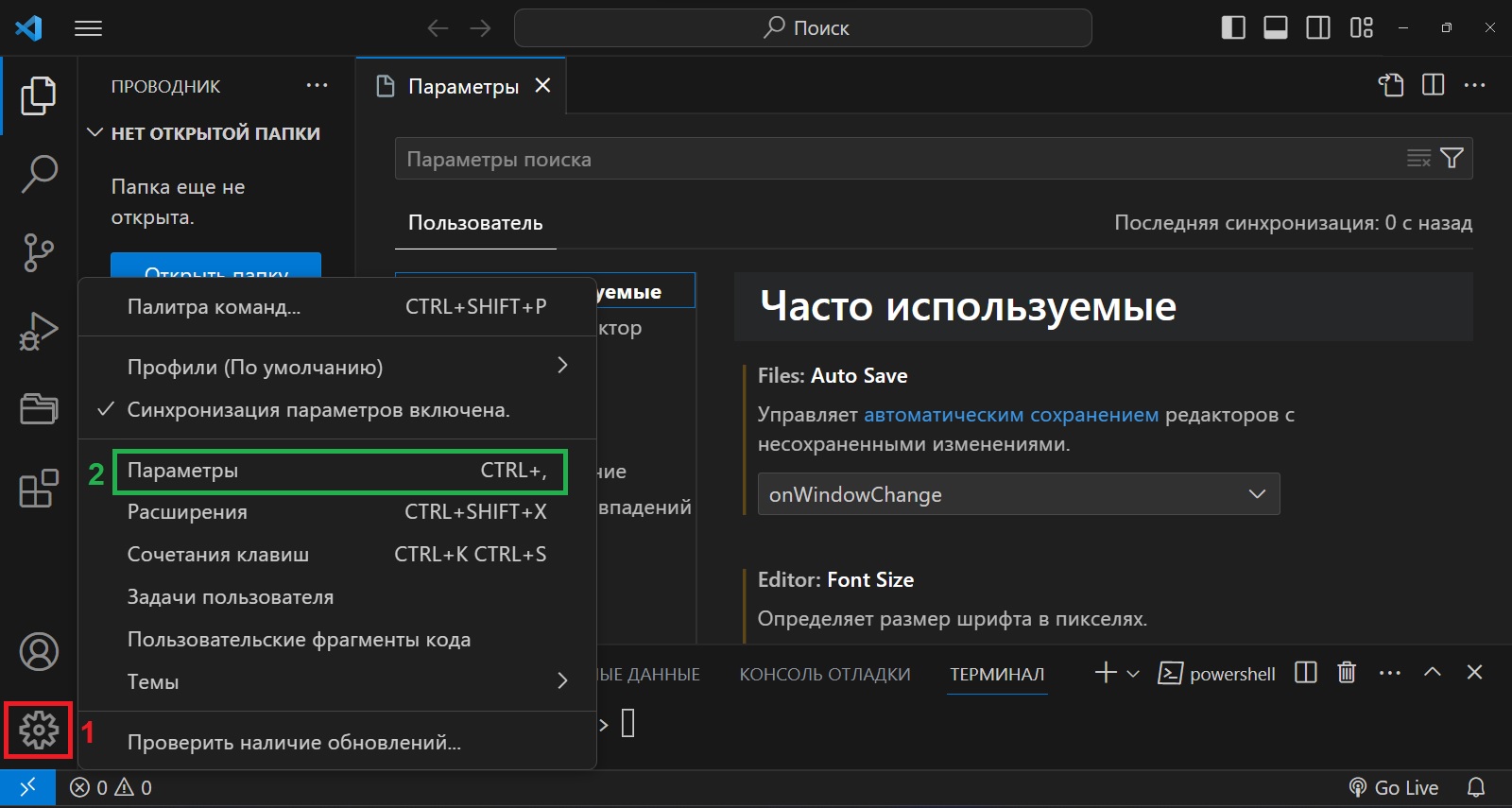Open the Explorer view in activity bar
The image size is (1512, 808).
pyautogui.click(x=39, y=95)
